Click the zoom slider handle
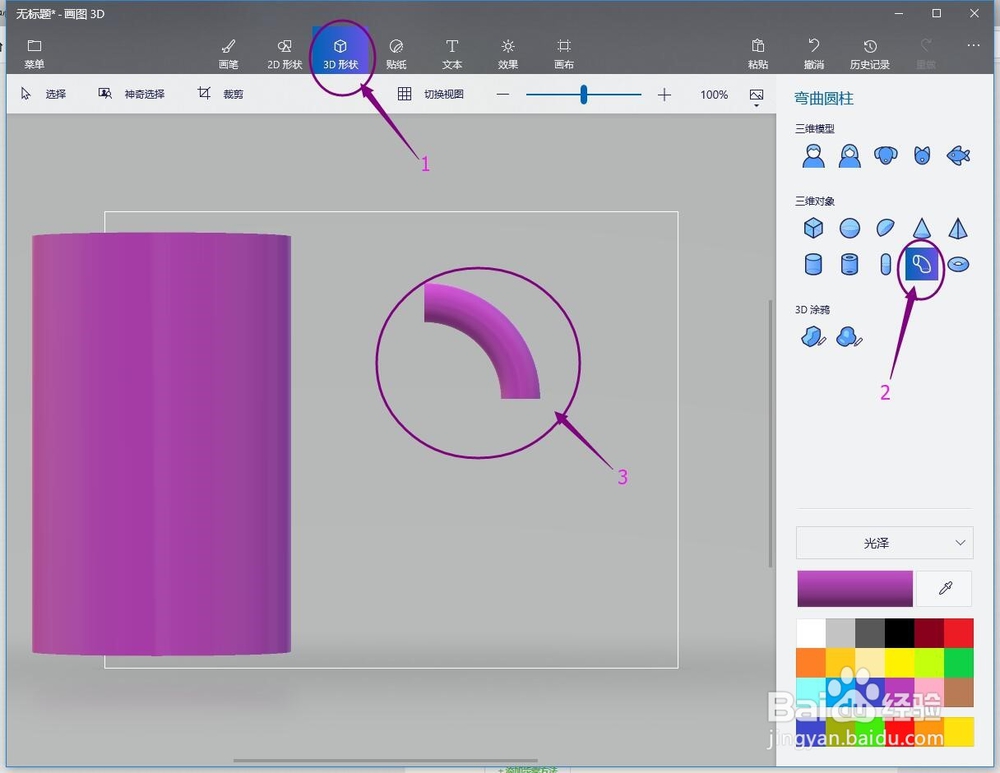 pyautogui.click(x=584, y=94)
